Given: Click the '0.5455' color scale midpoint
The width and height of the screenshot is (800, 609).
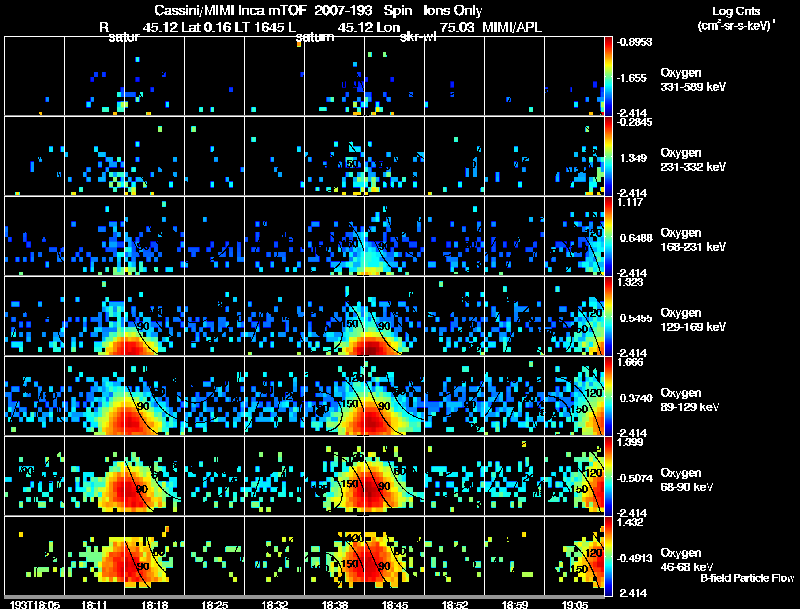Looking at the screenshot, I should click(636, 318).
